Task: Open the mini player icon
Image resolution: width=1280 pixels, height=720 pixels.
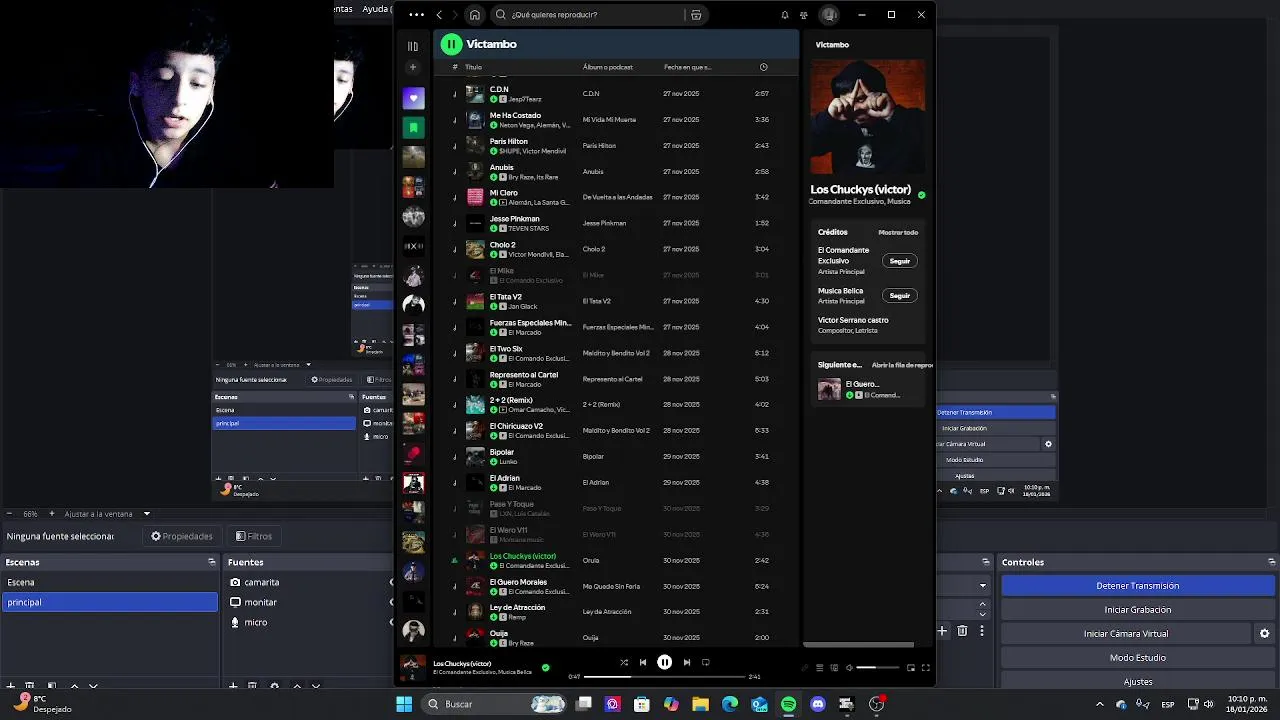Action: (x=911, y=668)
